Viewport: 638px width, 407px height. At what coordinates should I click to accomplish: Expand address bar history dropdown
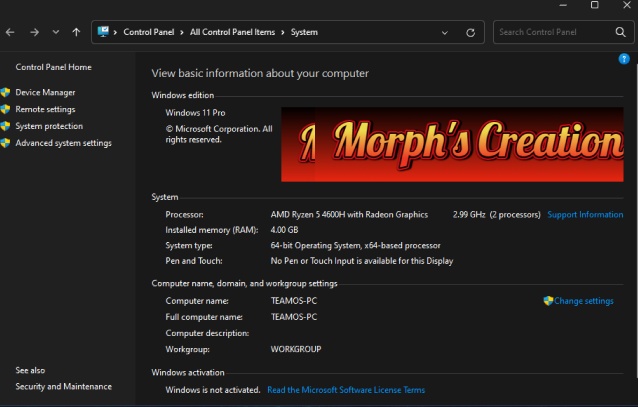pyautogui.click(x=445, y=33)
